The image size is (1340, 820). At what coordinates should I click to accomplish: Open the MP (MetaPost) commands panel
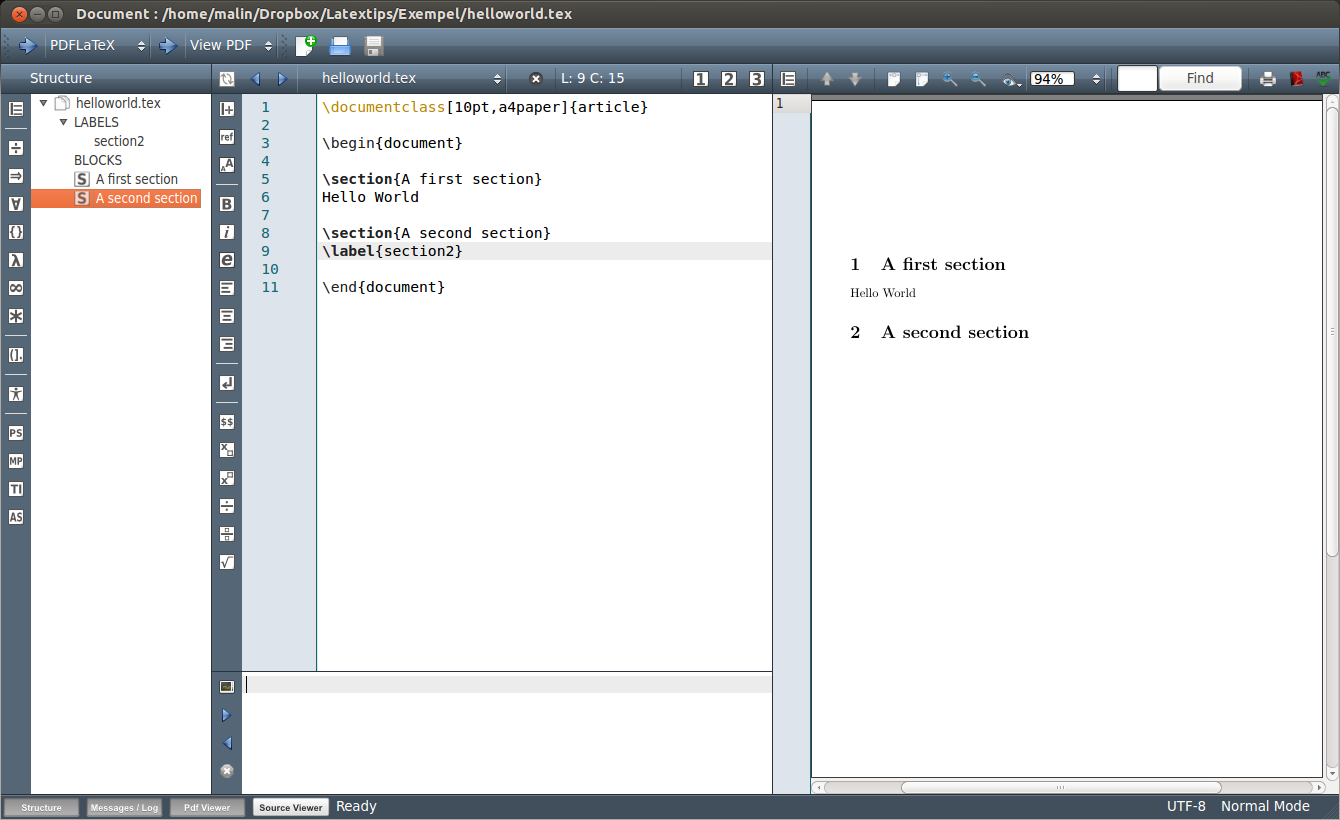click(16, 461)
